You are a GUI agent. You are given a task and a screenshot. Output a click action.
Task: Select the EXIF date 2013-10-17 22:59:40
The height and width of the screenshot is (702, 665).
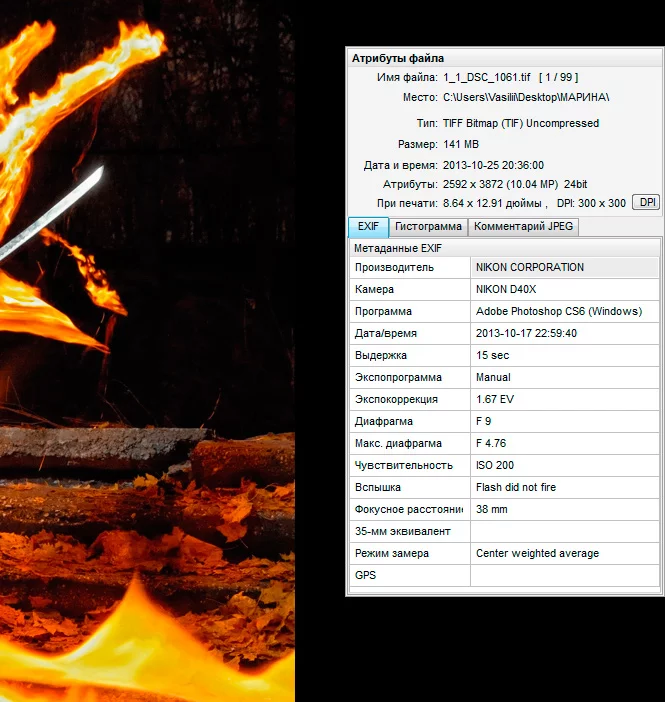(526, 334)
